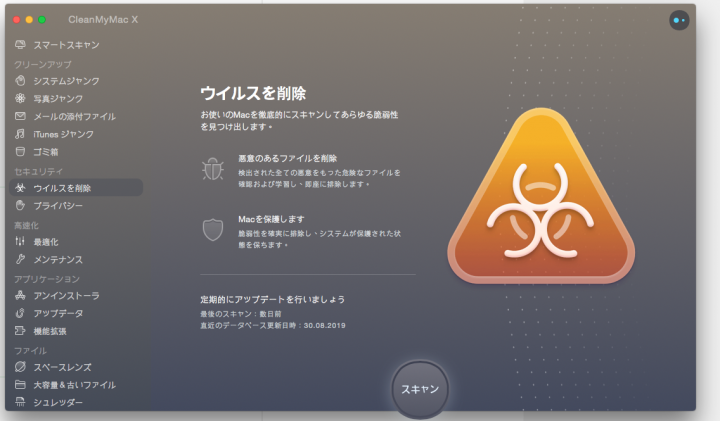Open the assistant dots button in the top right

[x=679, y=20]
